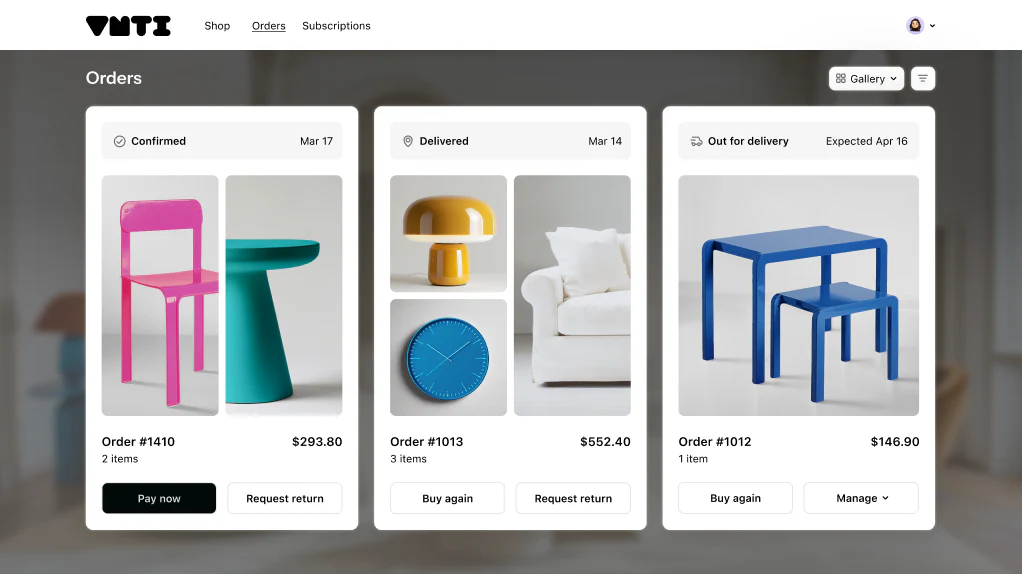
Task: Click the VMTI logo
Action: pos(128,26)
